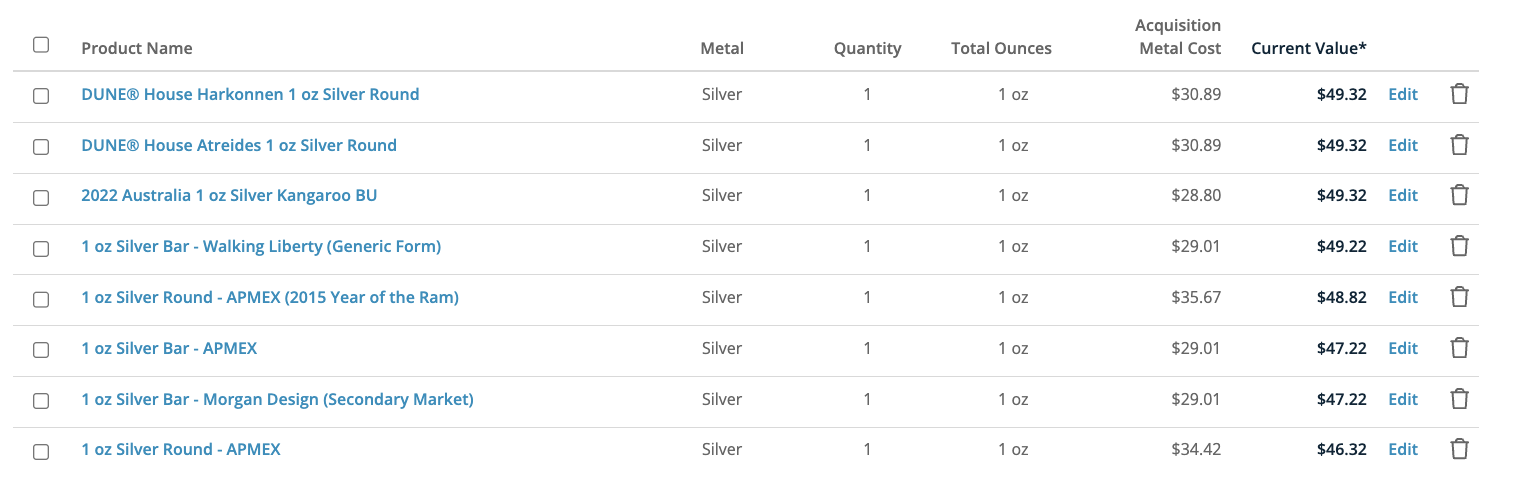Open the DUNE House Atreides product link
This screenshot has height=484, width=1528.
[239, 145]
